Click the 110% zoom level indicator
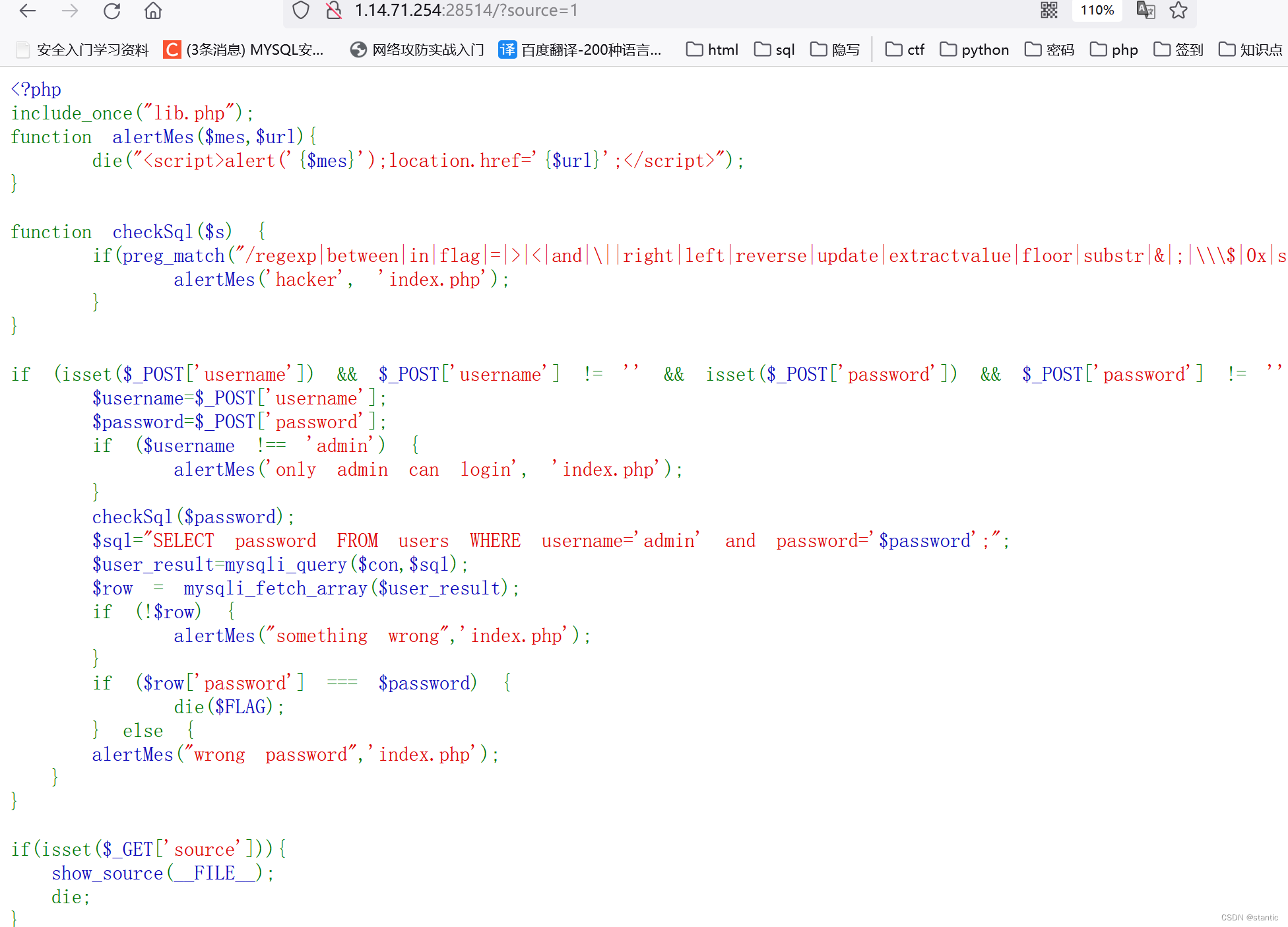Viewport: 1288px width, 927px height. click(1097, 11)
